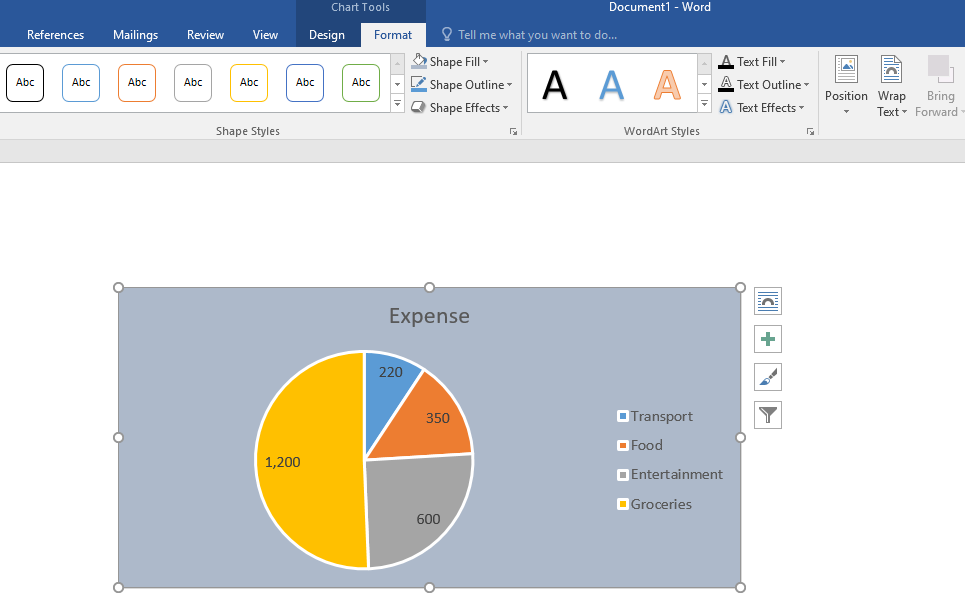Apply the dark blue outline Abc style

[305, 82]
